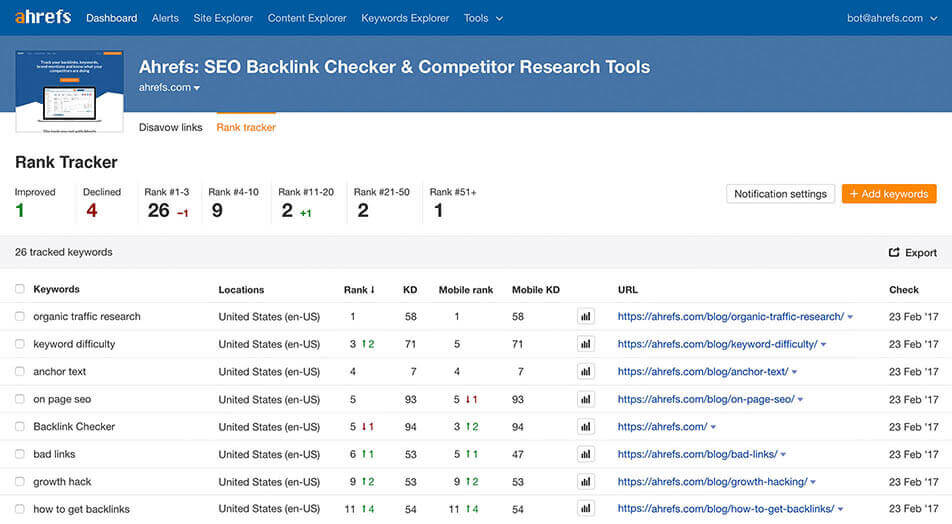Check the bad links row
The width and height of the screenshot is (952, 524).
(20, 454)
